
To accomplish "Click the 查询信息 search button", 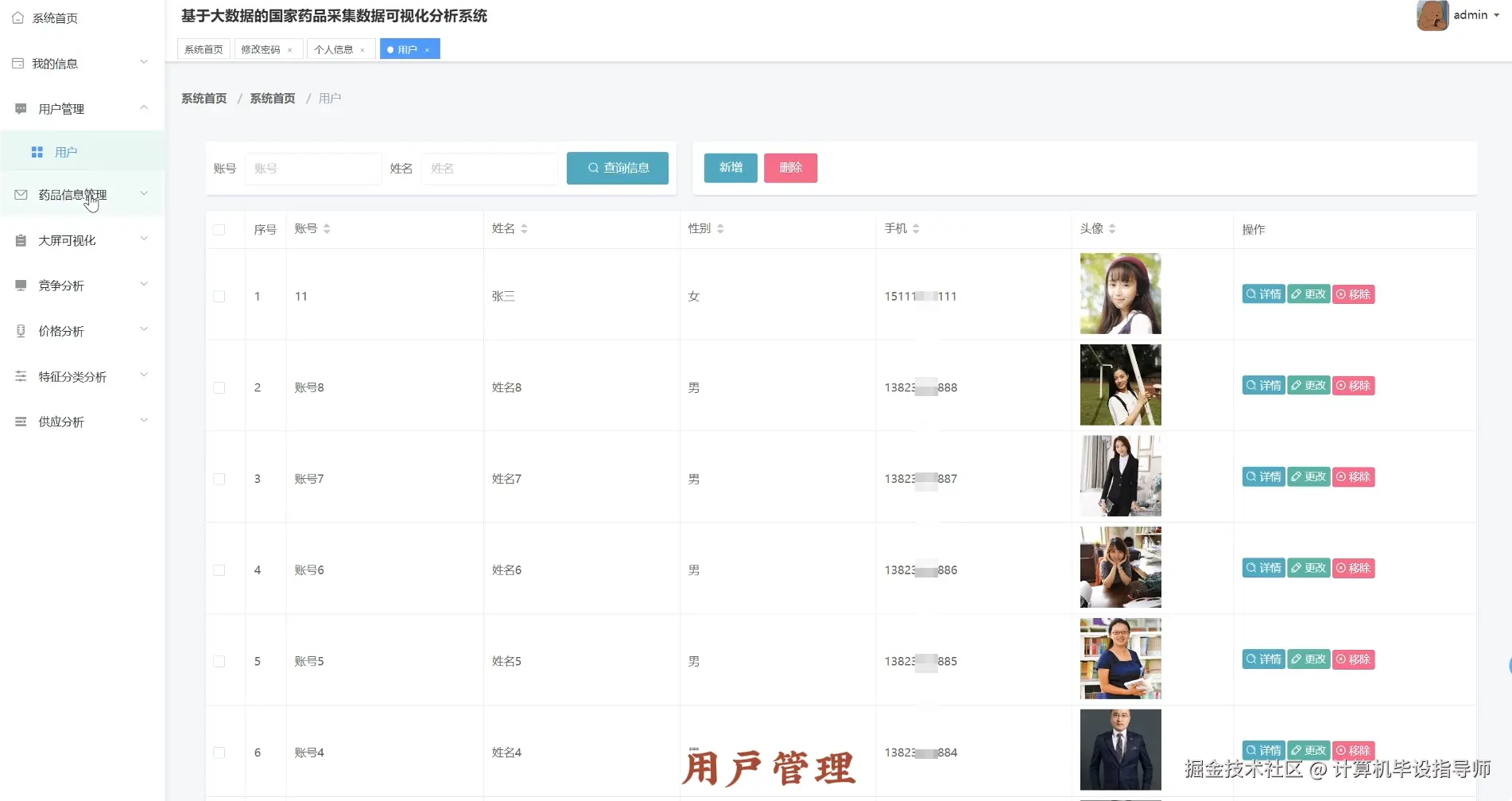I will click(x=618, y=168).
